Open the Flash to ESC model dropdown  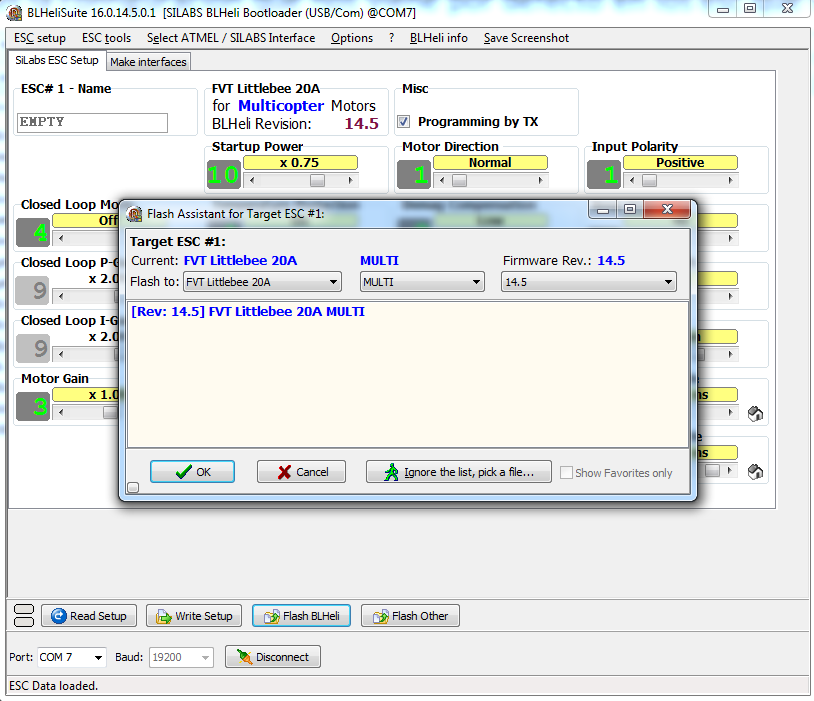(x=262, y=282)
